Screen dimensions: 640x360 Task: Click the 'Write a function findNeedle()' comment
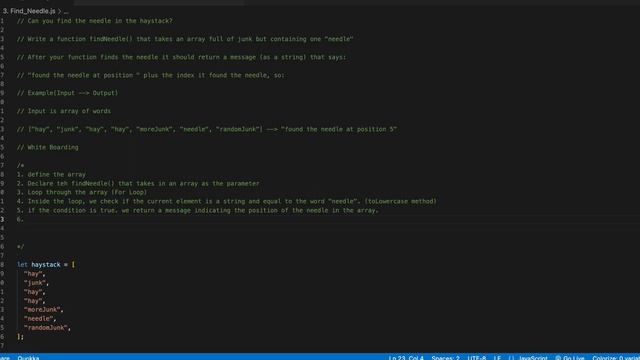coord(185,39)
